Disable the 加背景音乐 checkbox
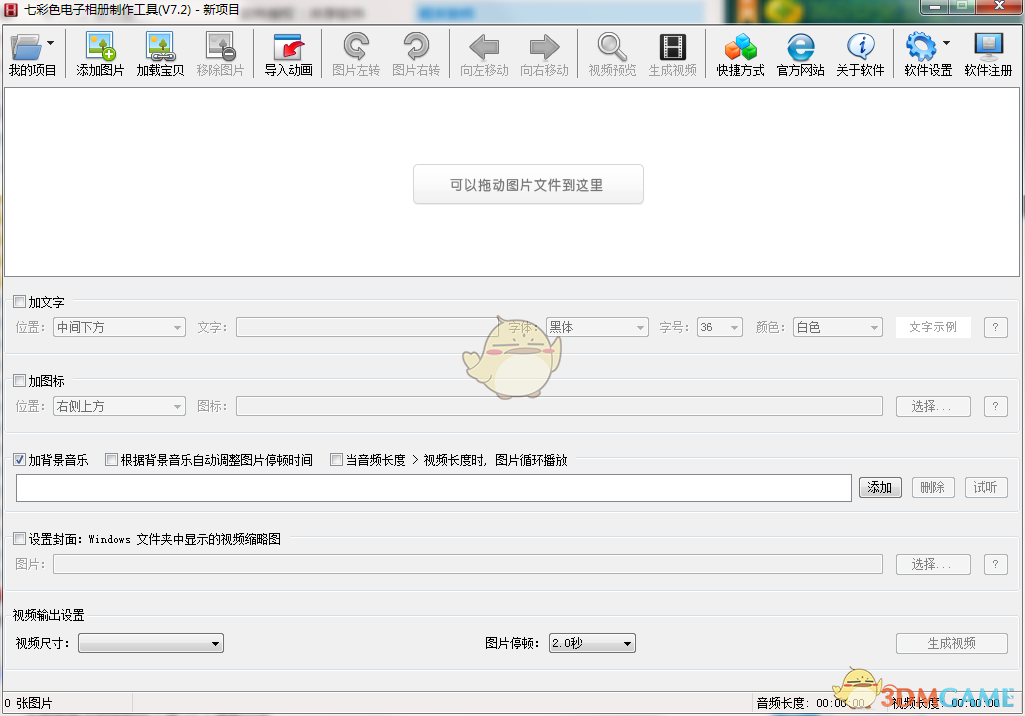This screenshot has width=1025, height=716. [x=19, y=459]
